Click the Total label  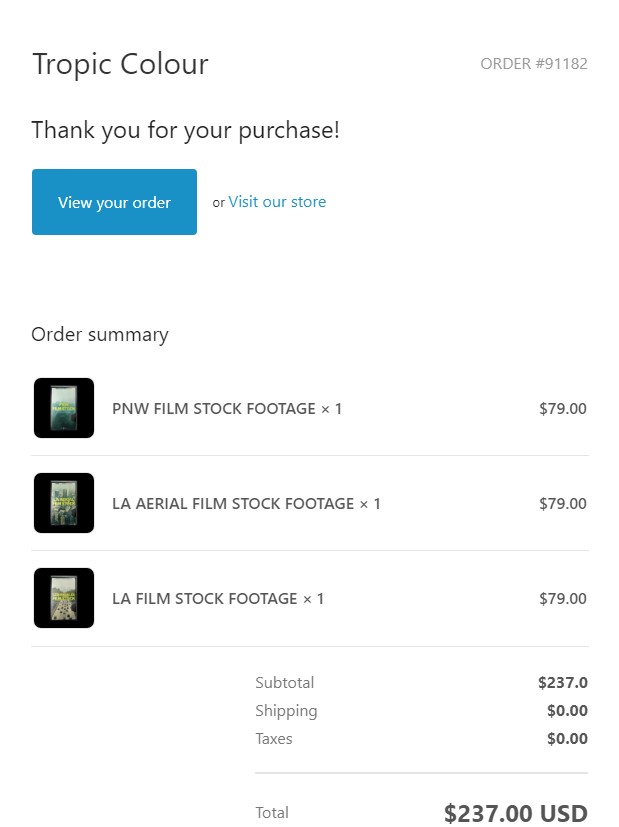(272, 813)
